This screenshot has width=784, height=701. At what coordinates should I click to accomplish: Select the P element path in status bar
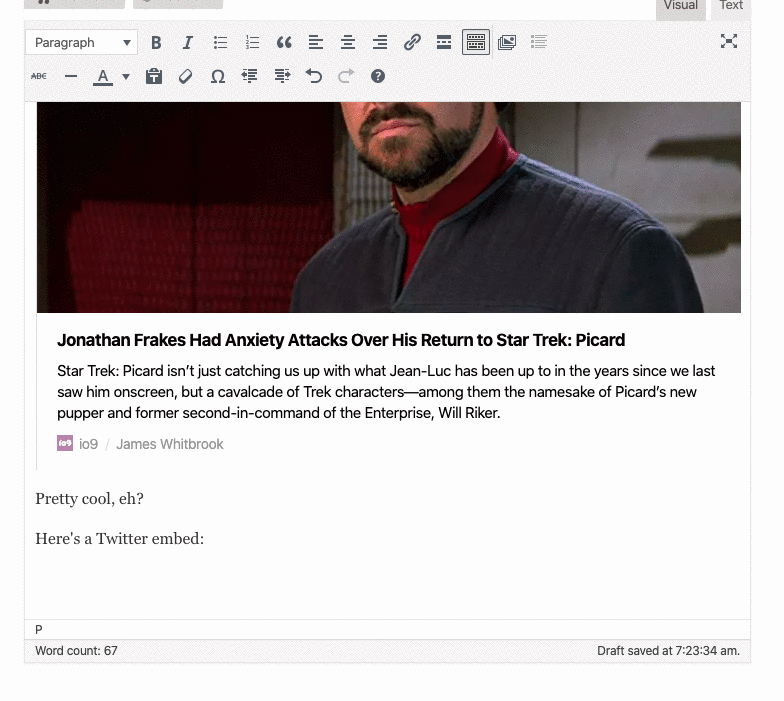point(38,630)
